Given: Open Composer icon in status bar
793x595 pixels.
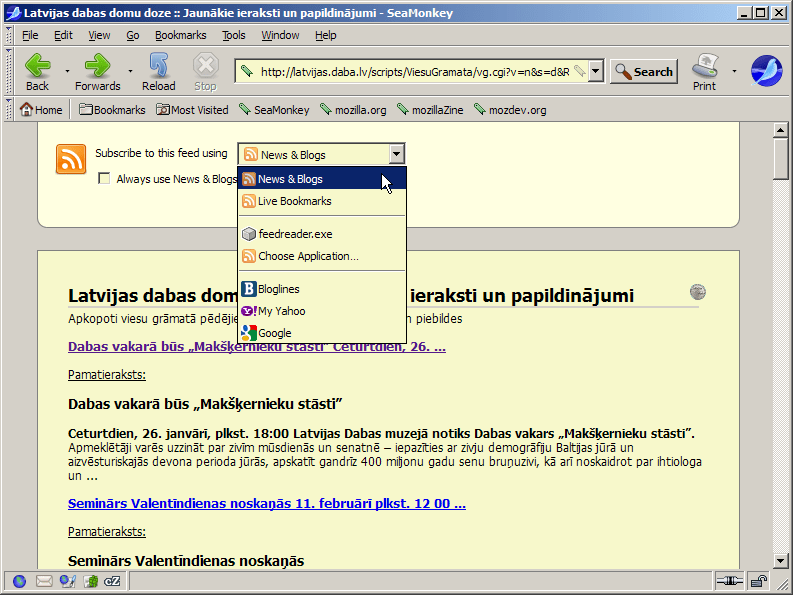Looking at the screenshot, I should point(67,581).
